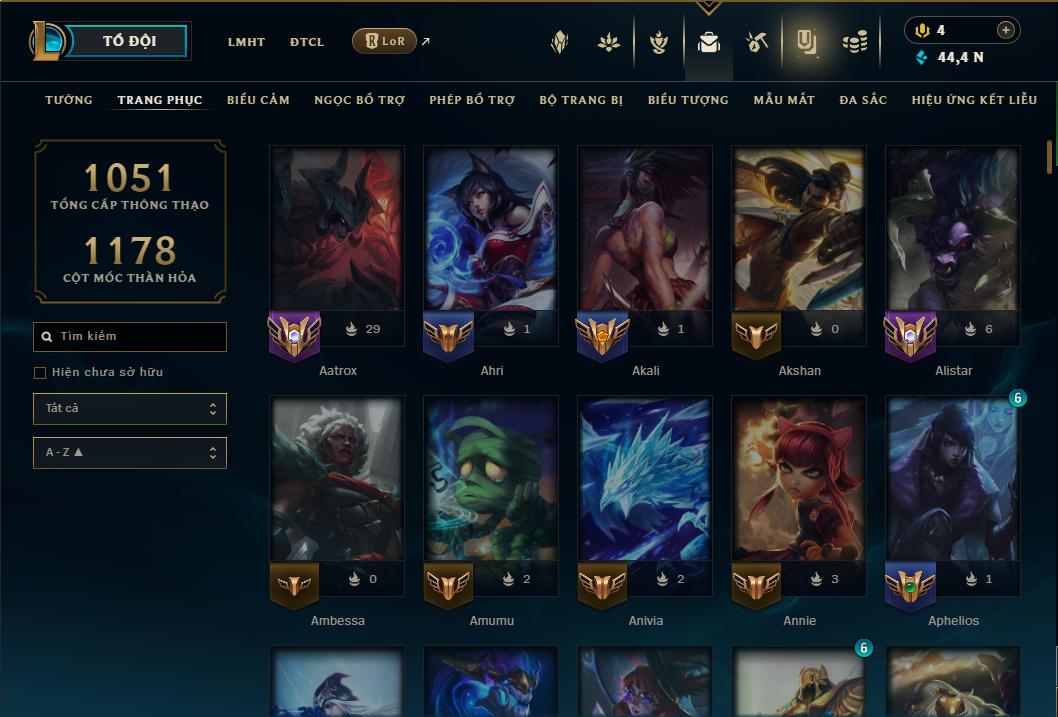Open the A-Z sort order dropdown

pos(130,453)
